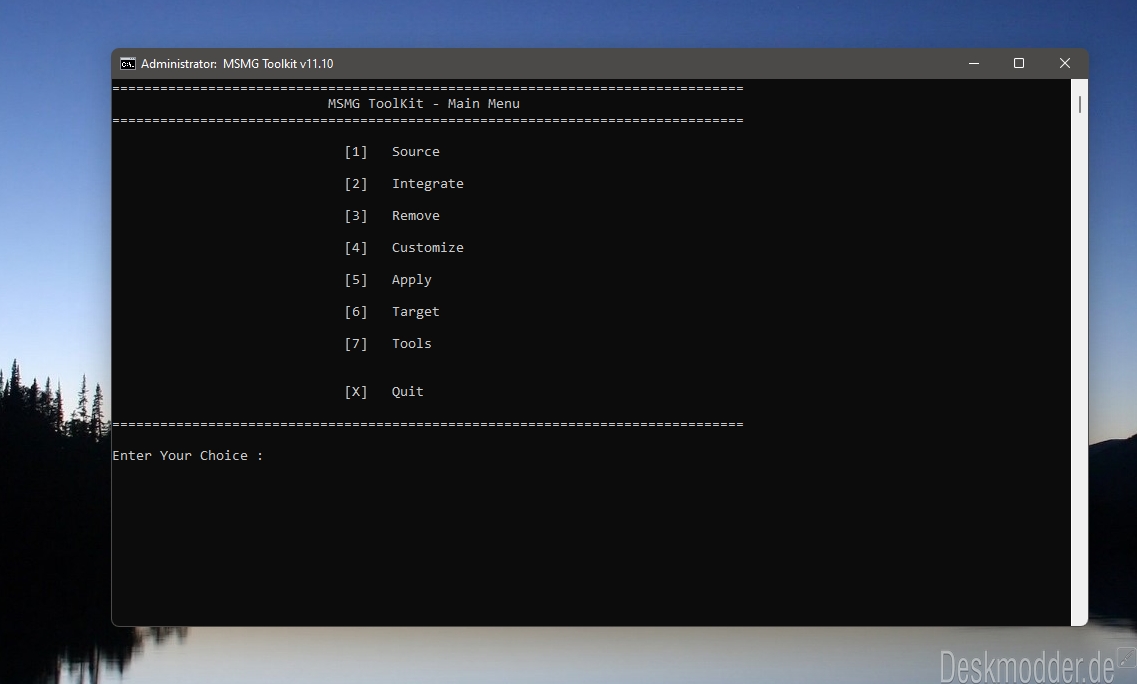Click the console vertical scrollbar thumb

pyautogui.click(x=1080, y=104)
